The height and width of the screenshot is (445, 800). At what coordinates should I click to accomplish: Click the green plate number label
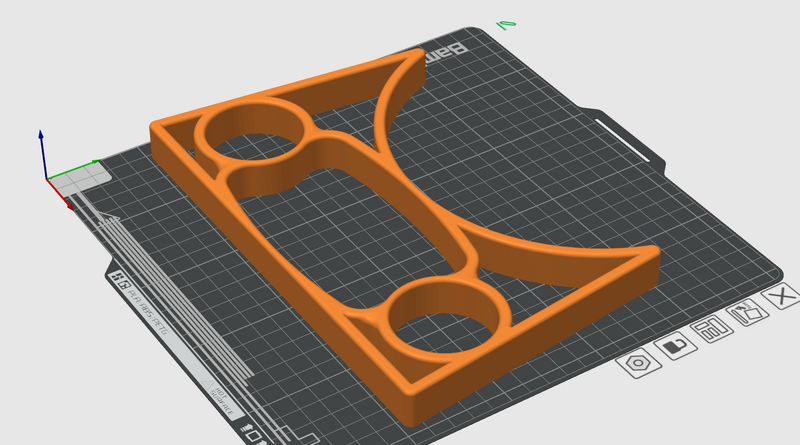pyautogui.click(x=506, y=23)
